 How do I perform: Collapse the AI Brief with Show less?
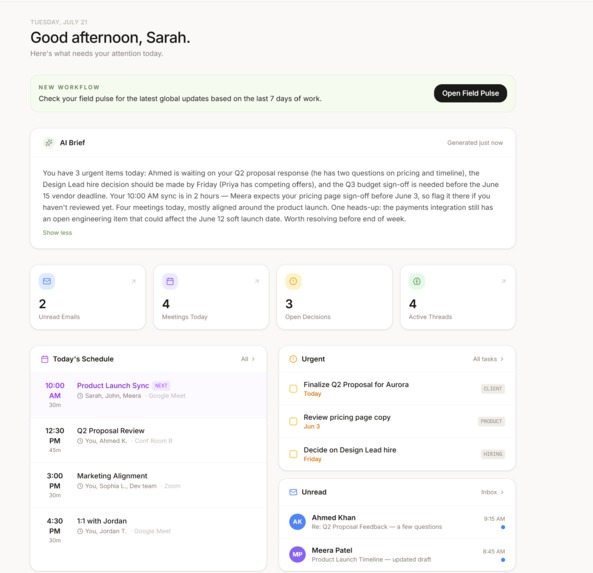[x=57, y=233]
